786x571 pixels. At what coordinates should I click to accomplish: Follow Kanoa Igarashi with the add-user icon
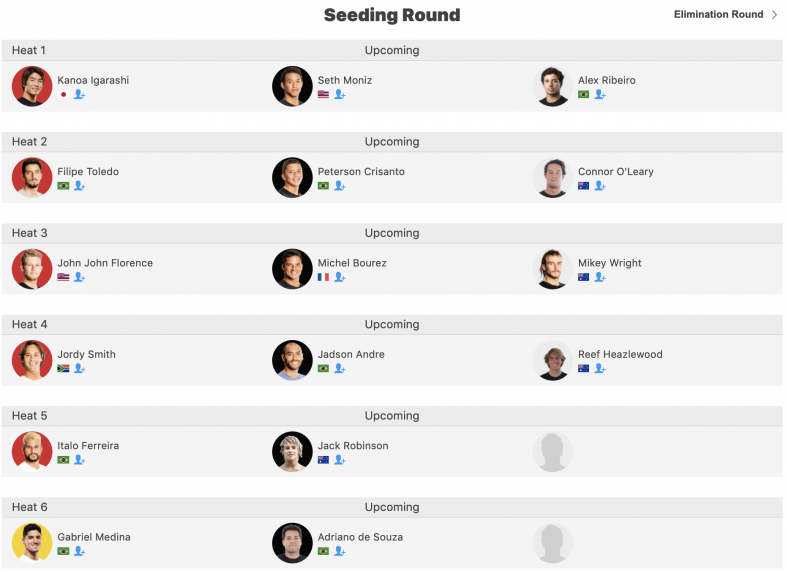tap(79, 94)
